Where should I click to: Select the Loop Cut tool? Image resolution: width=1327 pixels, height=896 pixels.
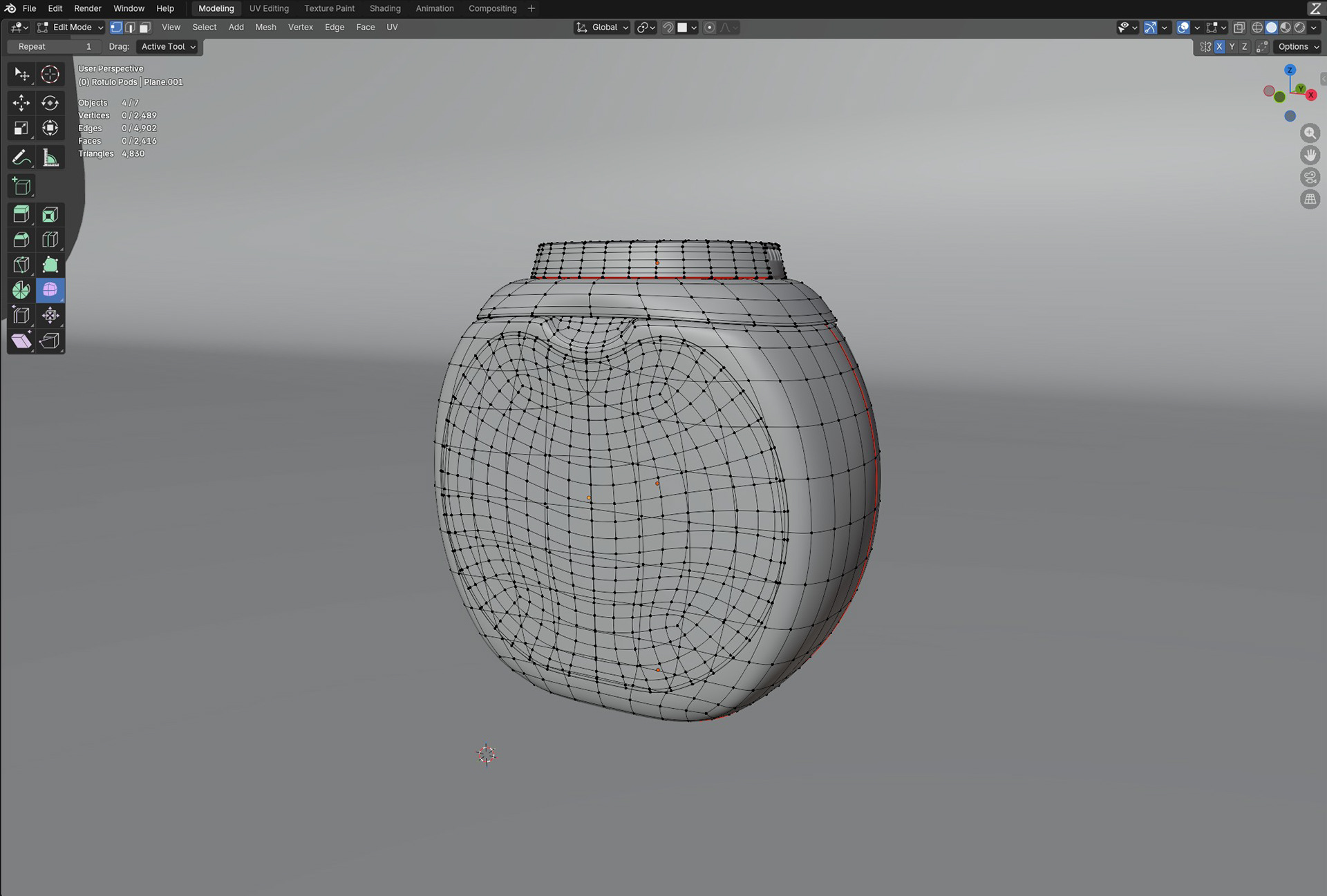click(50, 240)
